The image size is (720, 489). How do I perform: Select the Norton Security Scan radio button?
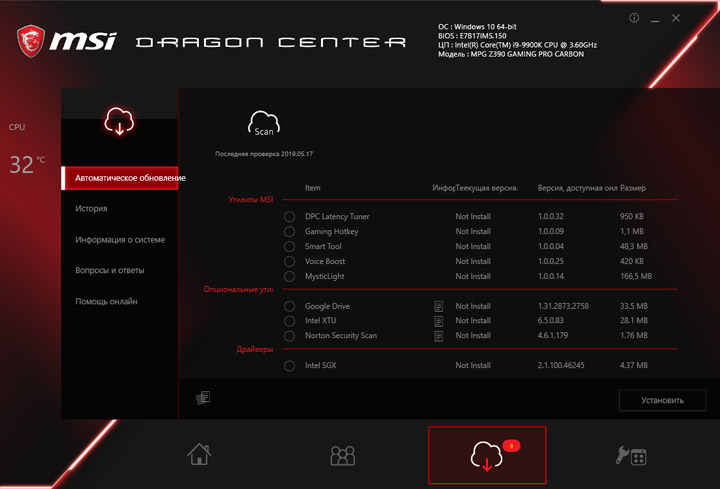(289, 336)
